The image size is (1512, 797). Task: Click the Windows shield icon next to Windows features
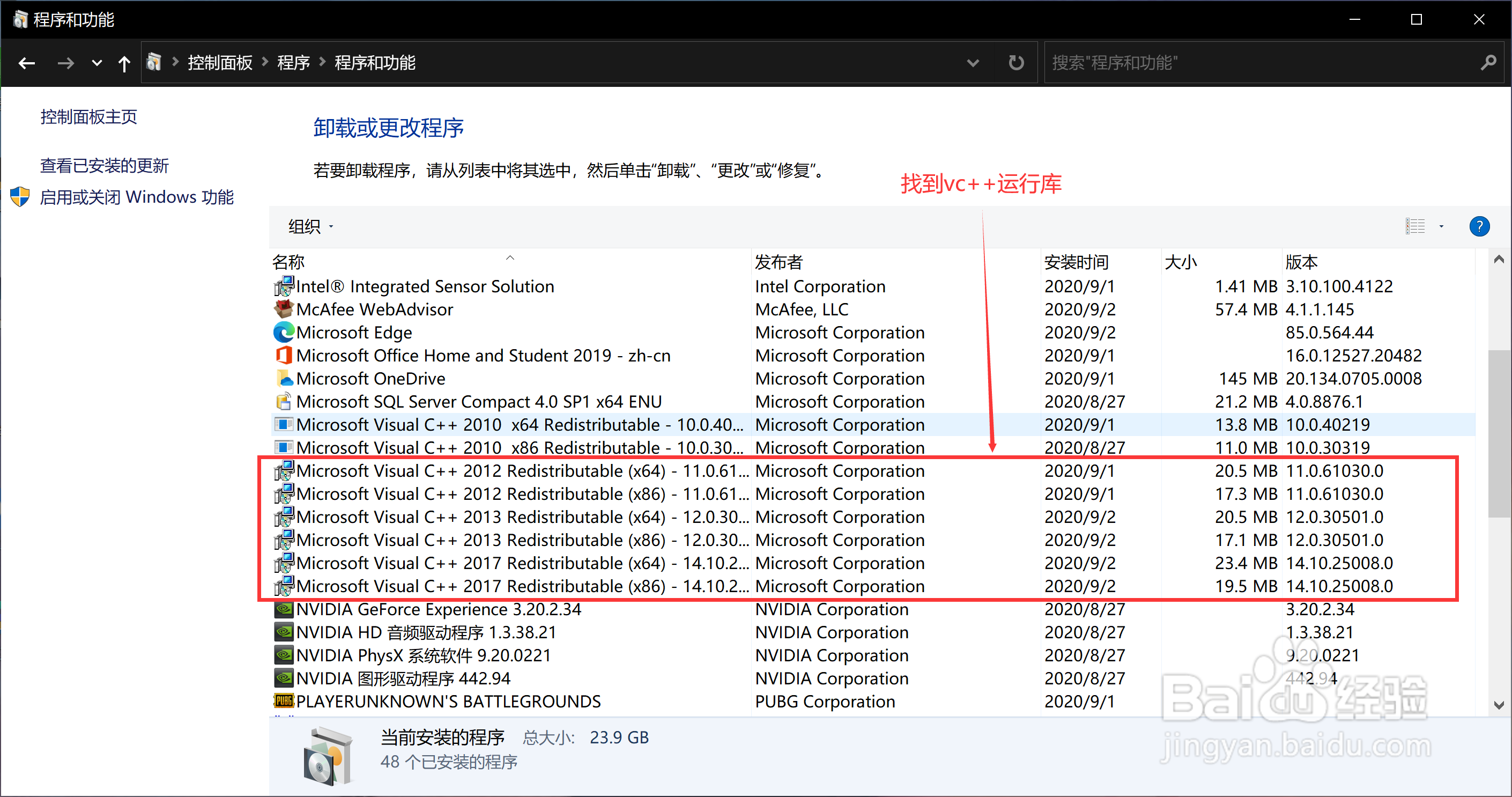[x=19, y=197]
